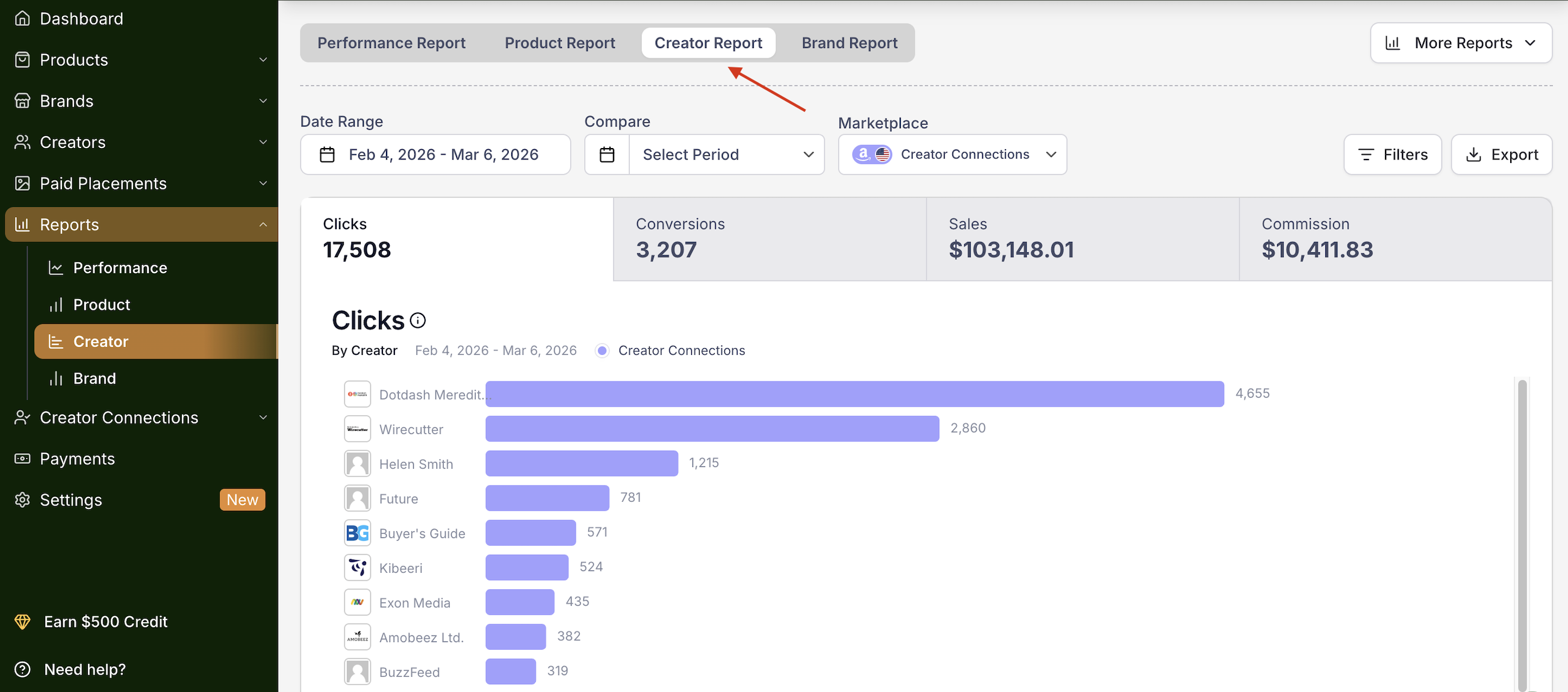Click the Payments icon in sidebar
This screenshot has width=1568, height=692.
point(22,459)
